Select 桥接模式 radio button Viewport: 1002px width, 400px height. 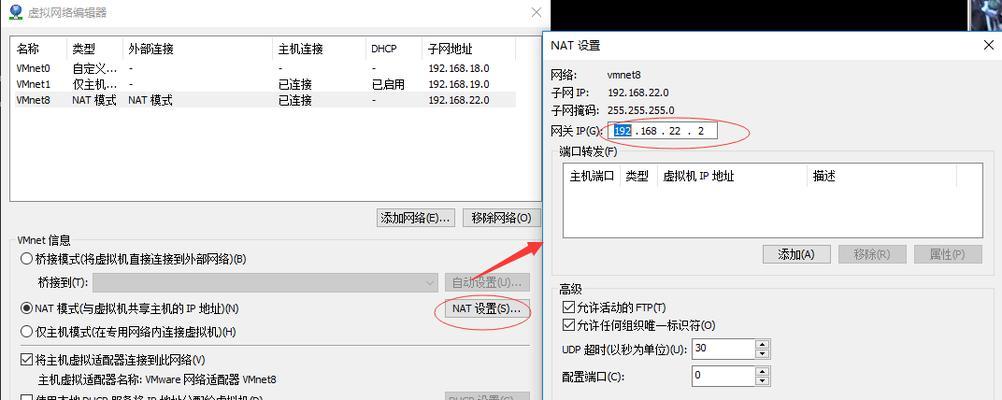tap(27, 259)
